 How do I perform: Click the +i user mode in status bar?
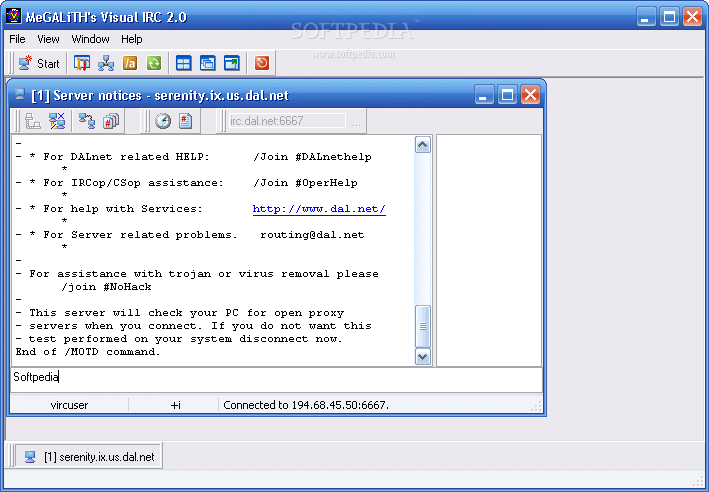tap(175, 405)
